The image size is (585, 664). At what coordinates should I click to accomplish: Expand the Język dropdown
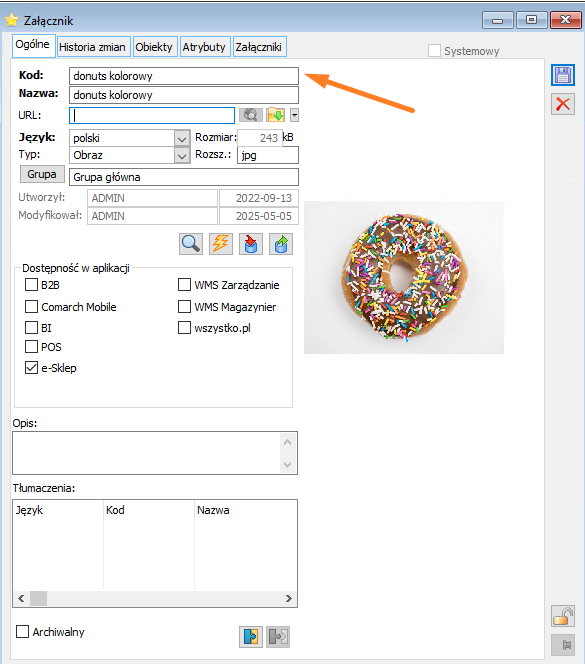[182, 138]
